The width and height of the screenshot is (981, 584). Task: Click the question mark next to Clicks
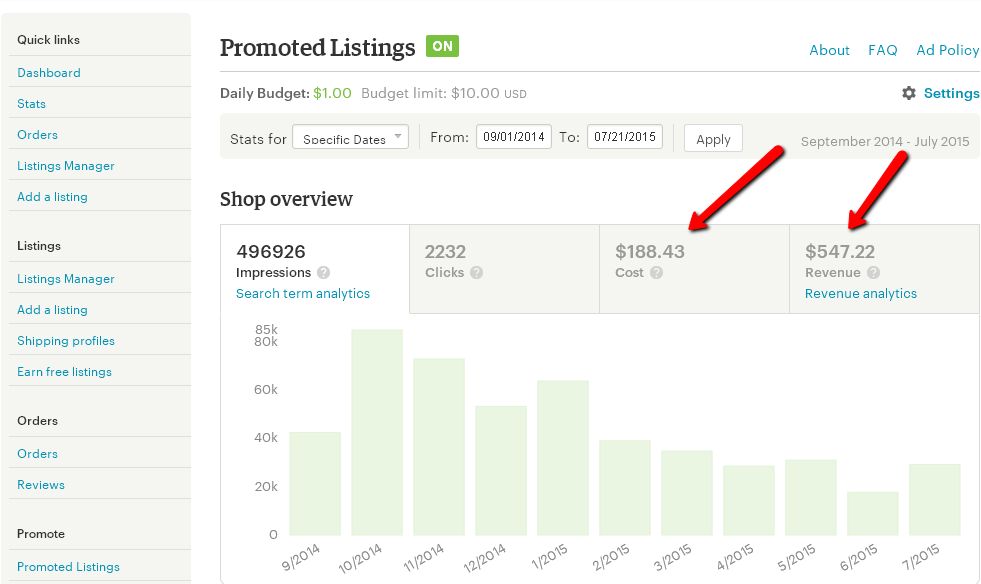click(477, 272)
